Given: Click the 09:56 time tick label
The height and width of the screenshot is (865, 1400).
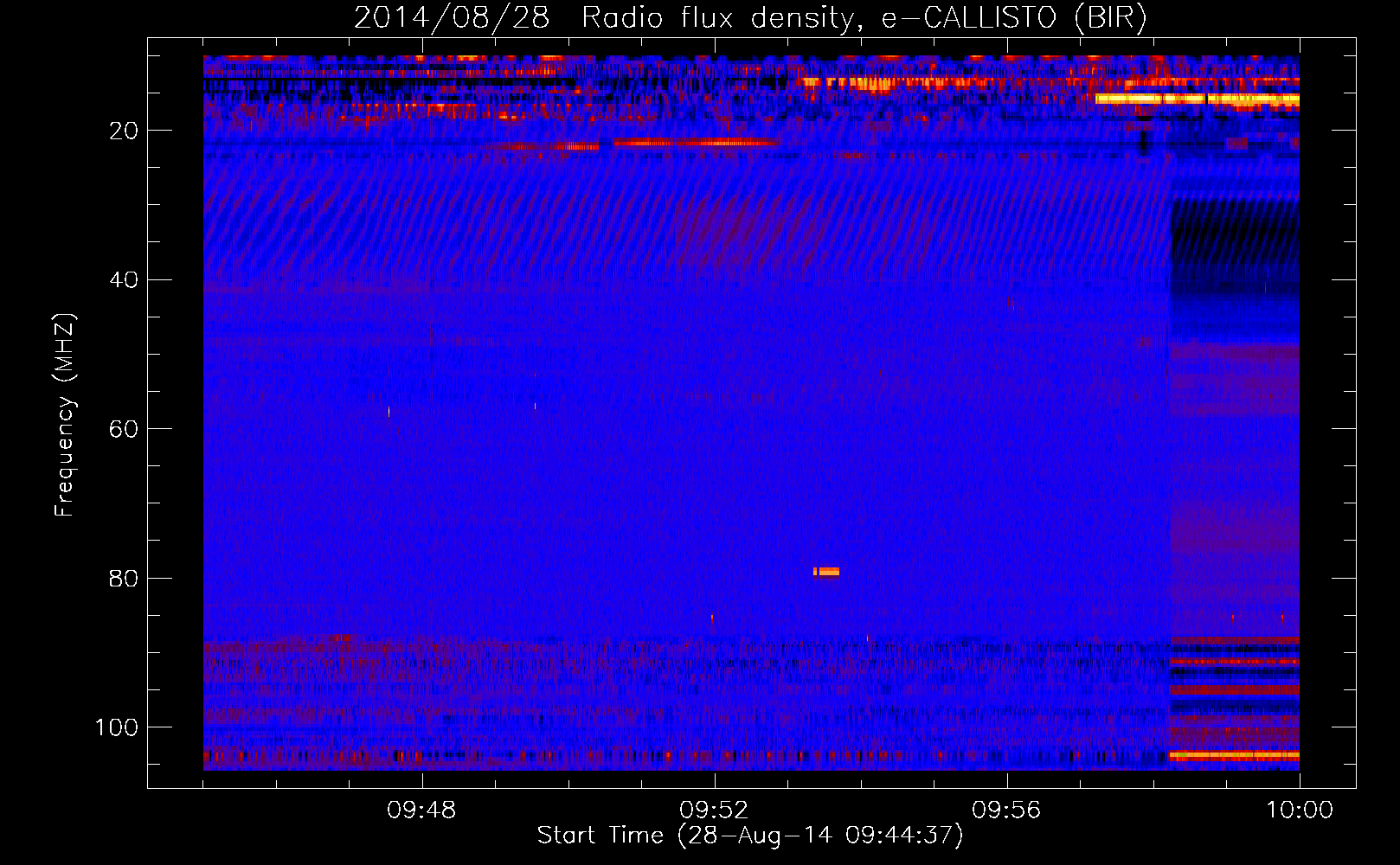Looking at the screenshot, I should pyautogui.click(x=1006, y=811).
